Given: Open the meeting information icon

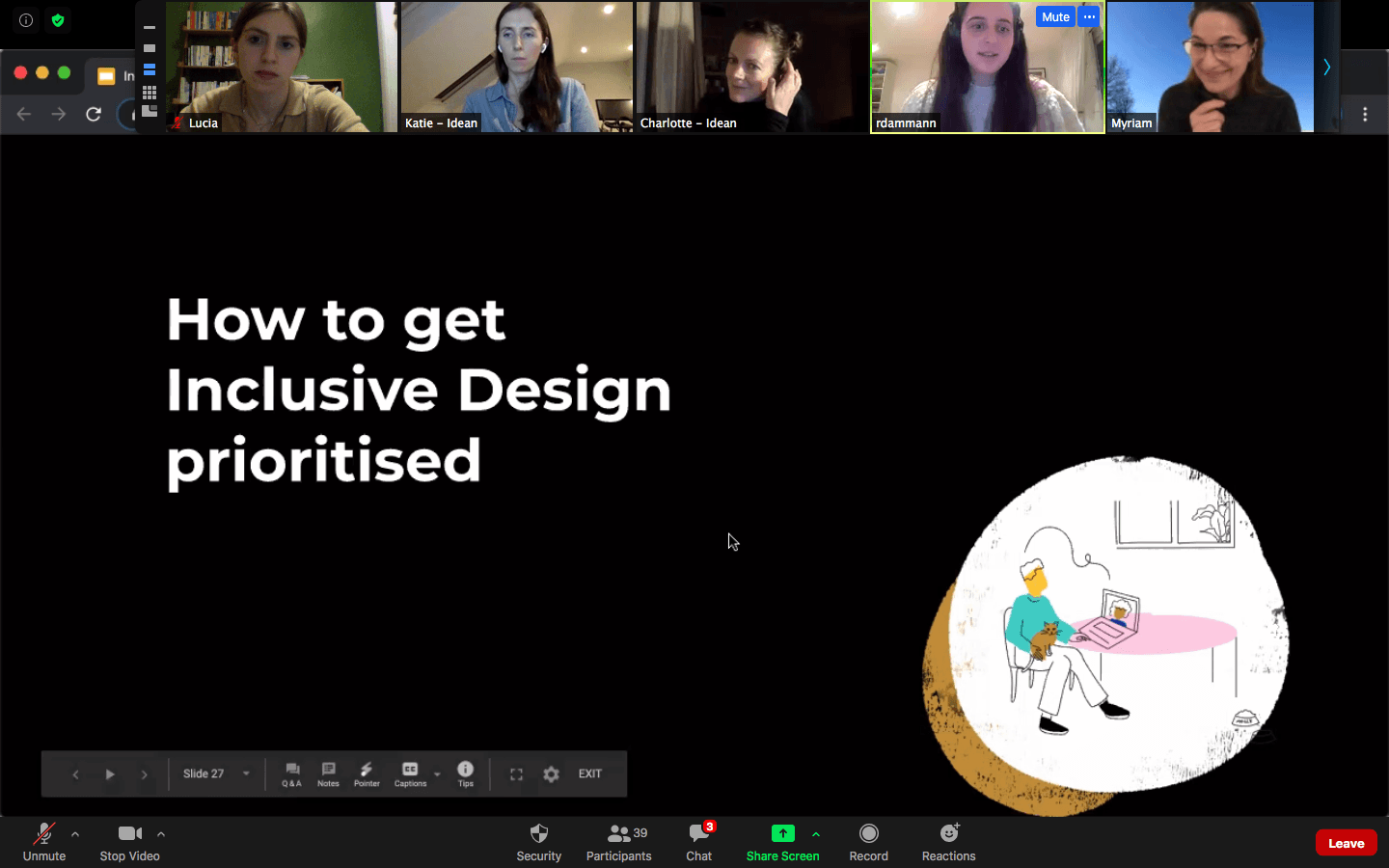Looking at the screenshot, I should click(x=26, y=20).
